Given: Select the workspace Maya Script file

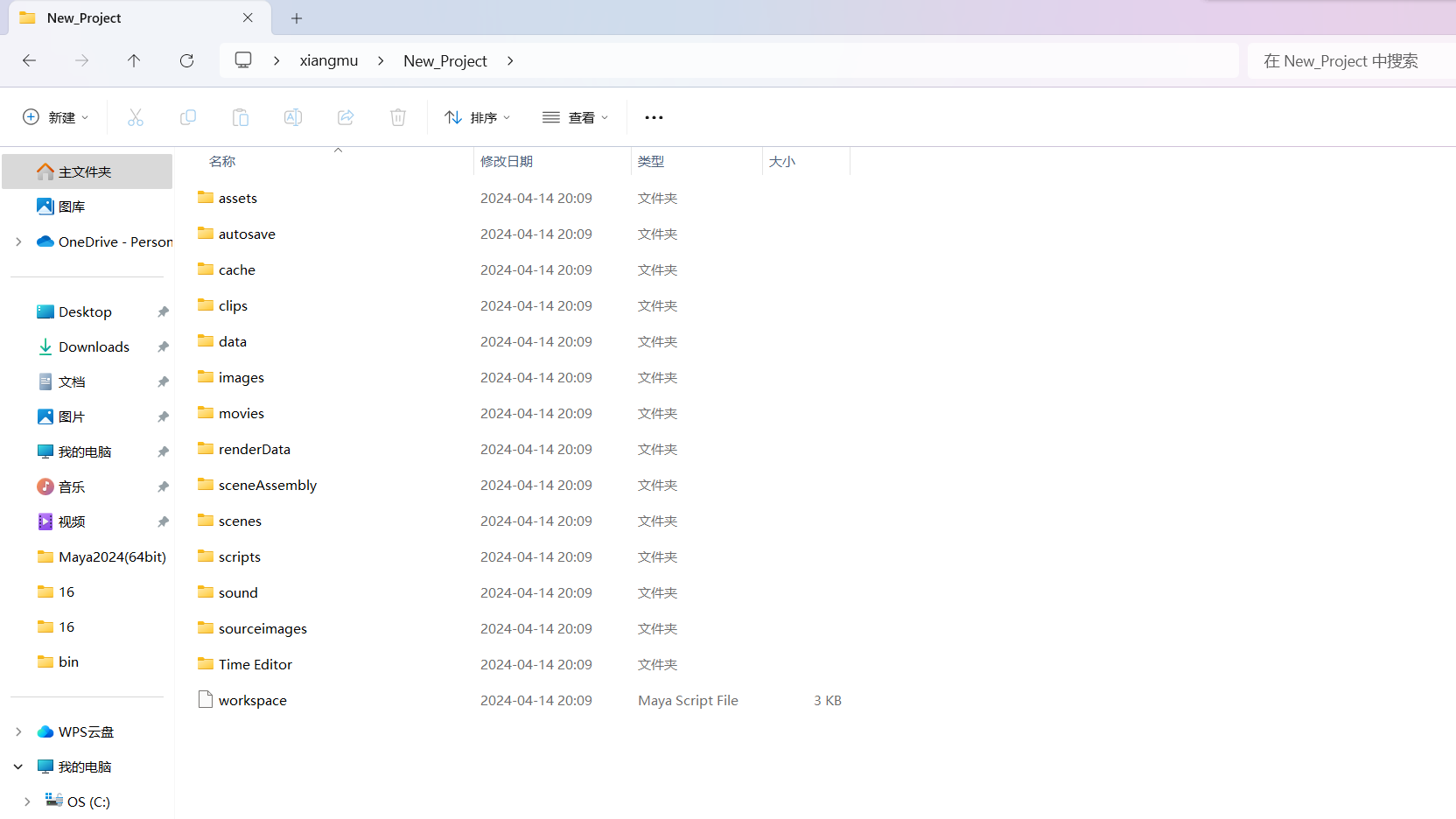Looking at the screenshot, I should click(x=253, y=700).
